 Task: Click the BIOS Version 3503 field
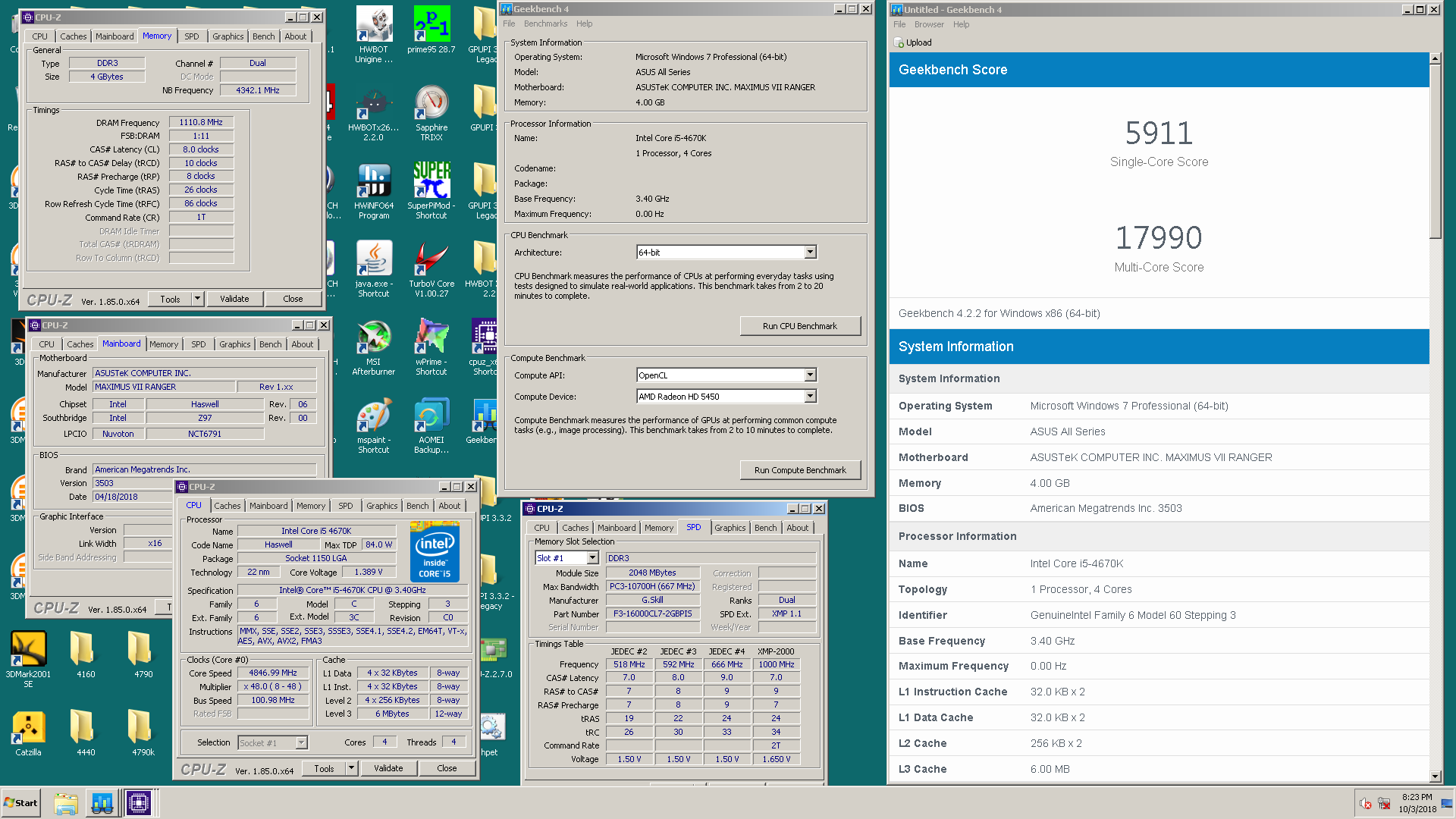(205, 483)
